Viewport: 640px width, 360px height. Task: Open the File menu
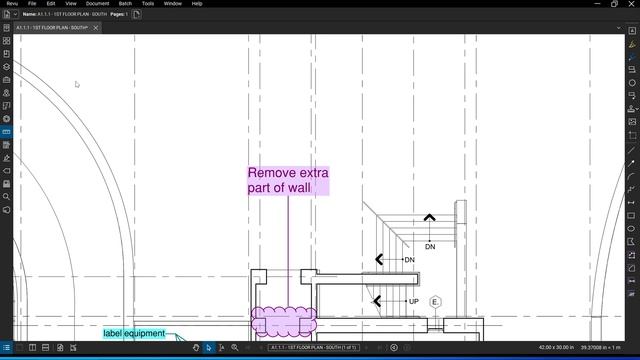coord(32,3)
